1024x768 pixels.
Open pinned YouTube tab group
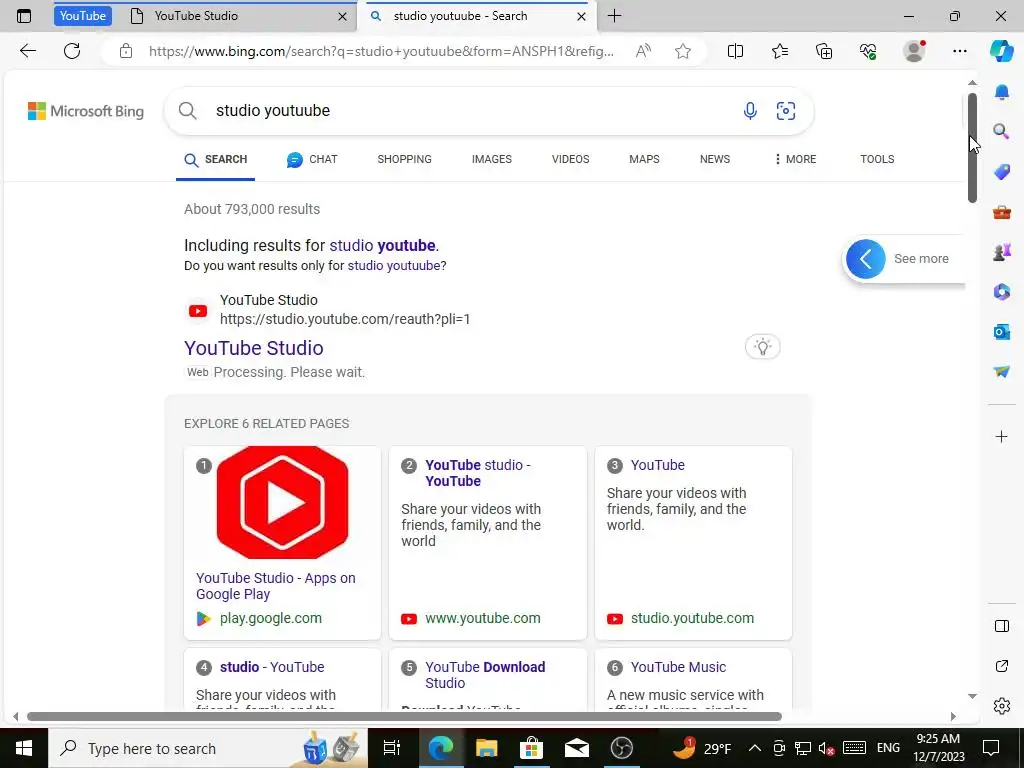pos(83,16)
